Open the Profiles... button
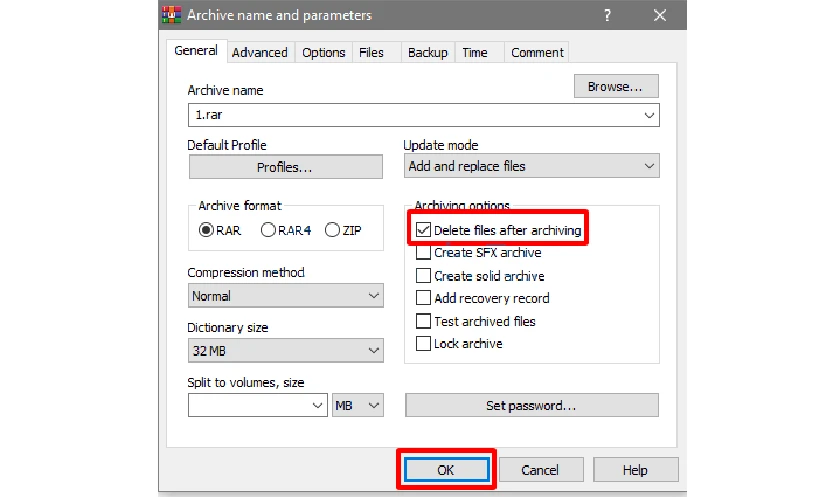840x497 pixels. pos(286,167)
